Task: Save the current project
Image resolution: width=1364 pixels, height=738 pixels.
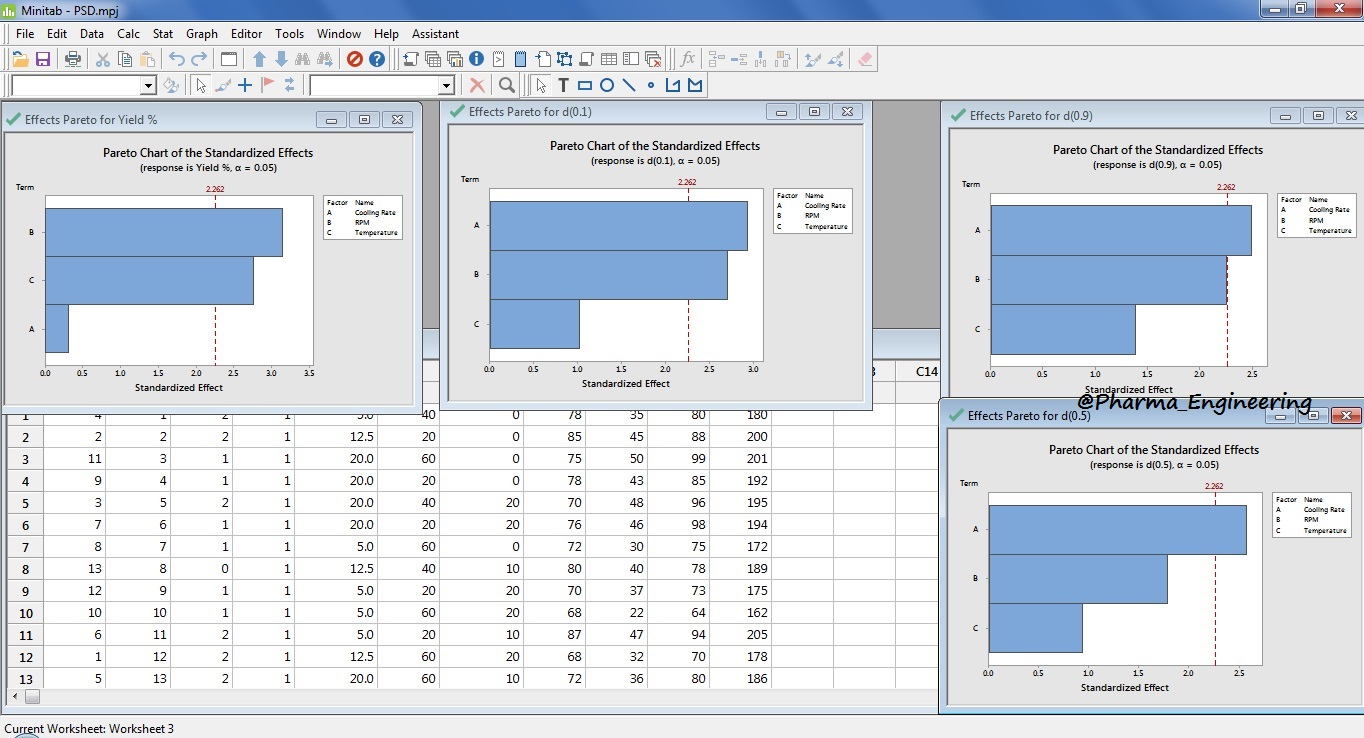Action: pos(43,59)
